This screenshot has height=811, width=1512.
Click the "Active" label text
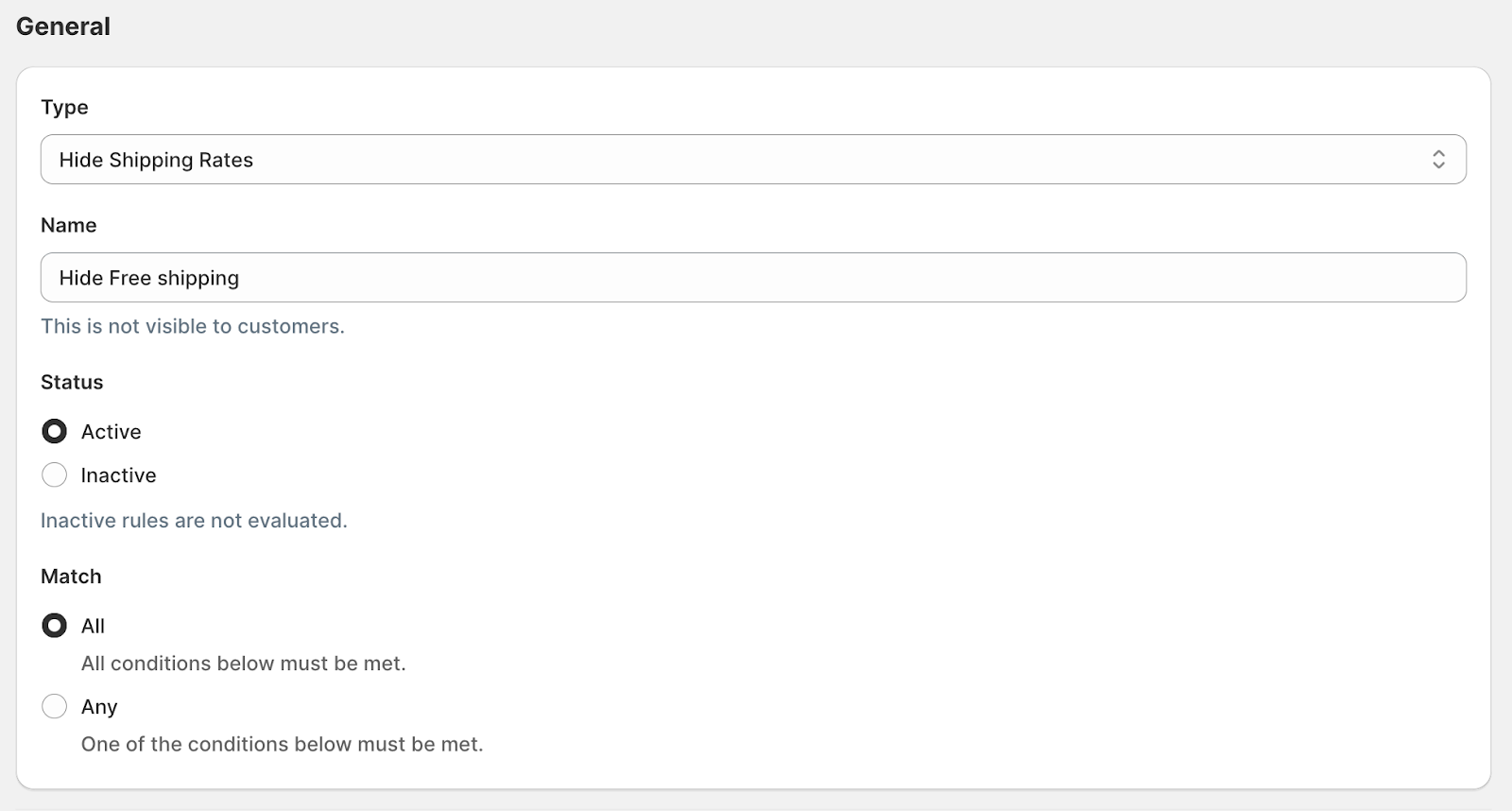click(111, 432)
